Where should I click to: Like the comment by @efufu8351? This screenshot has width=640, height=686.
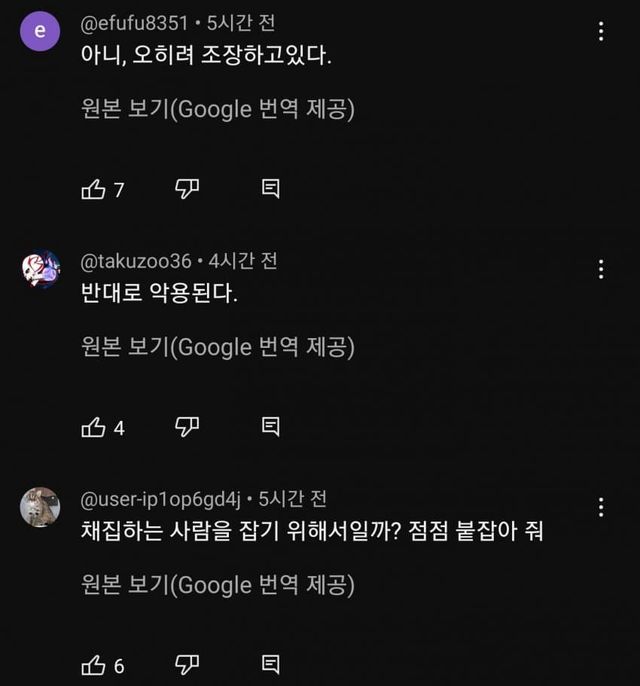(93, 189)
